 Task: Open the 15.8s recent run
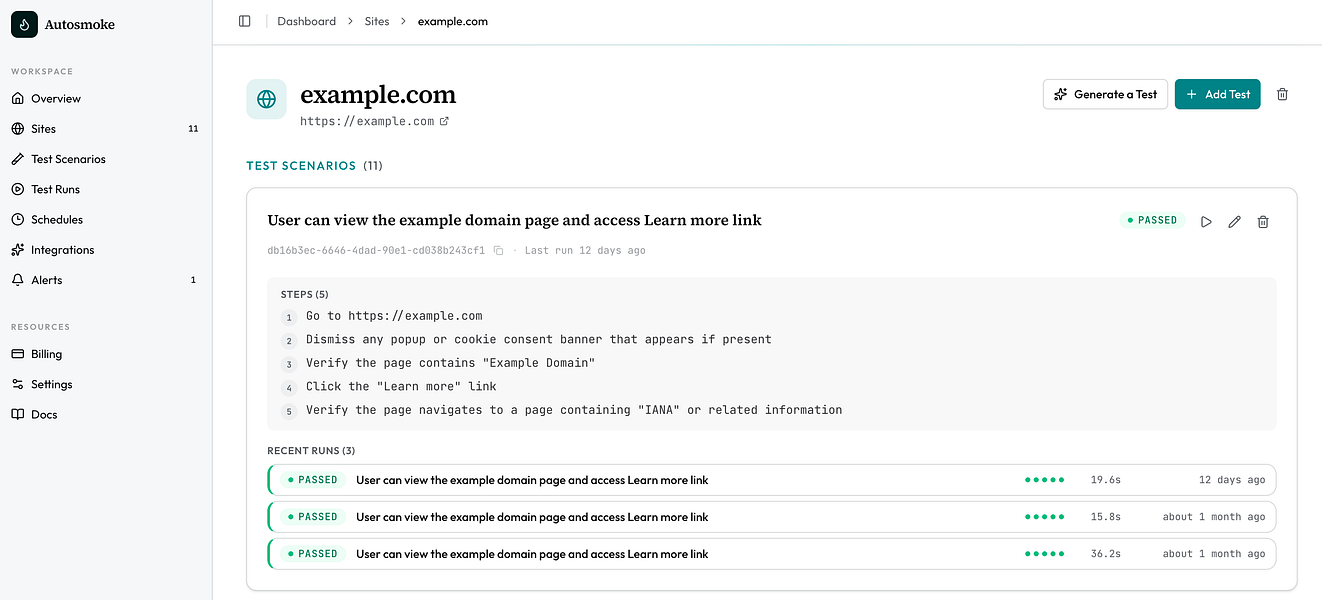[x=772, y=517]
